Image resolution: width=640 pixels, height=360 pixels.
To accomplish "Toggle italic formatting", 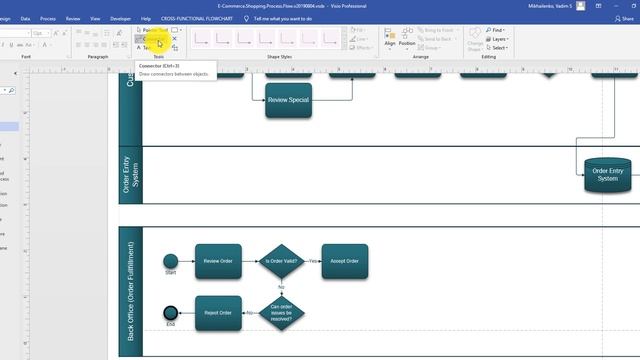I will 3,45.
